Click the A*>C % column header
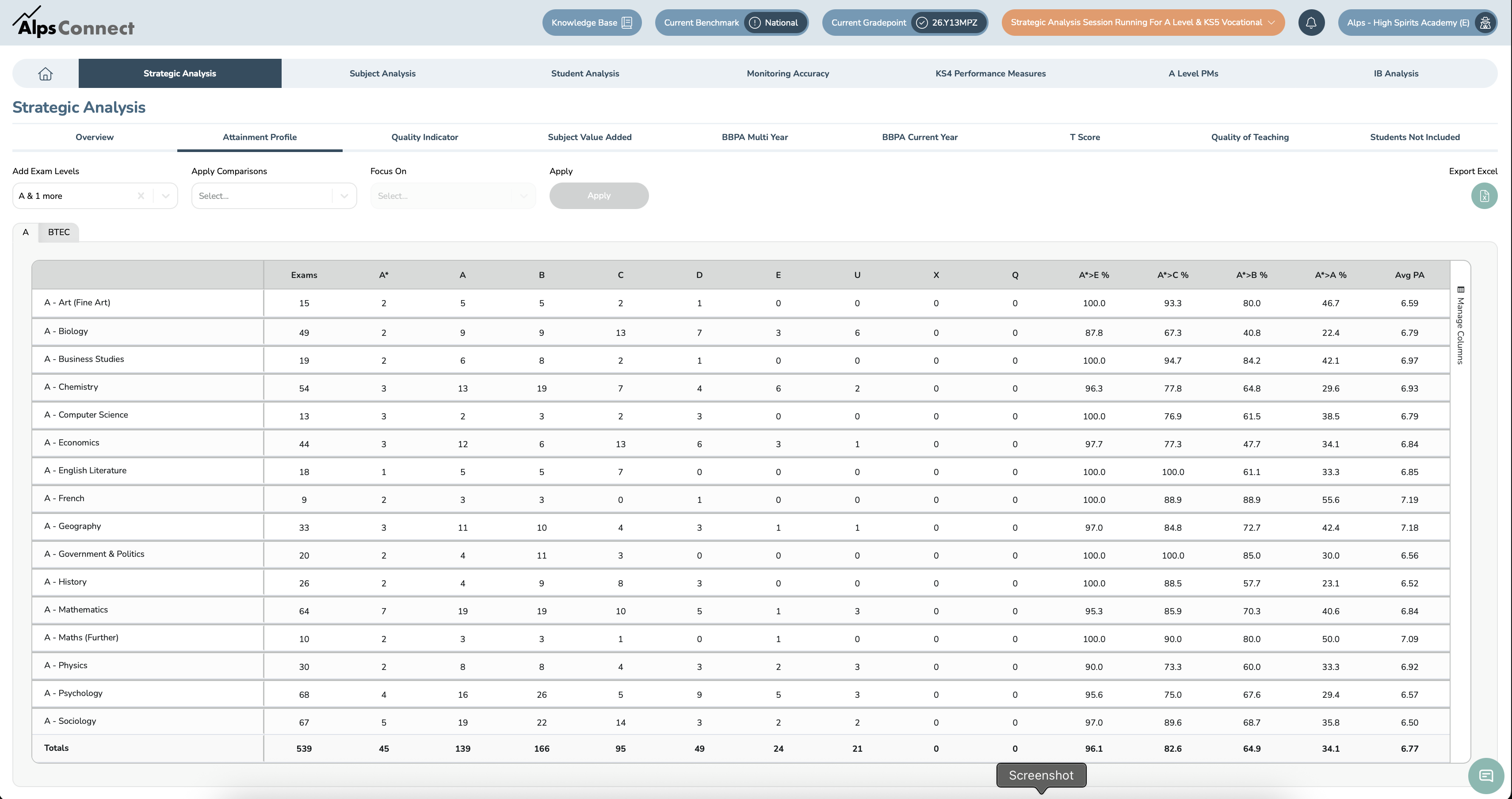The image size is (1512, 799). pyautogui.click(x=1173, y=275)
